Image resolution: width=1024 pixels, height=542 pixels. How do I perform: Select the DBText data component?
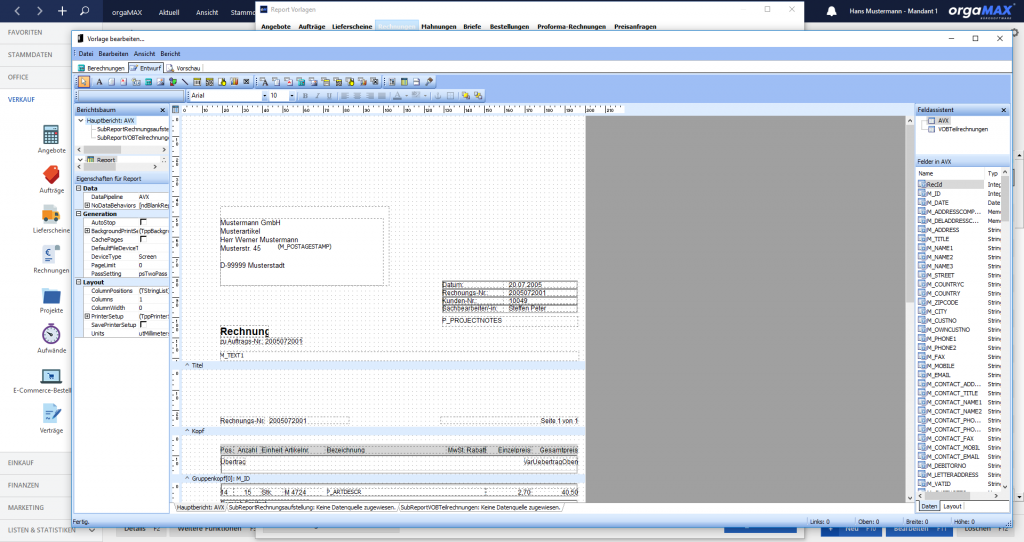click(264, 82)
